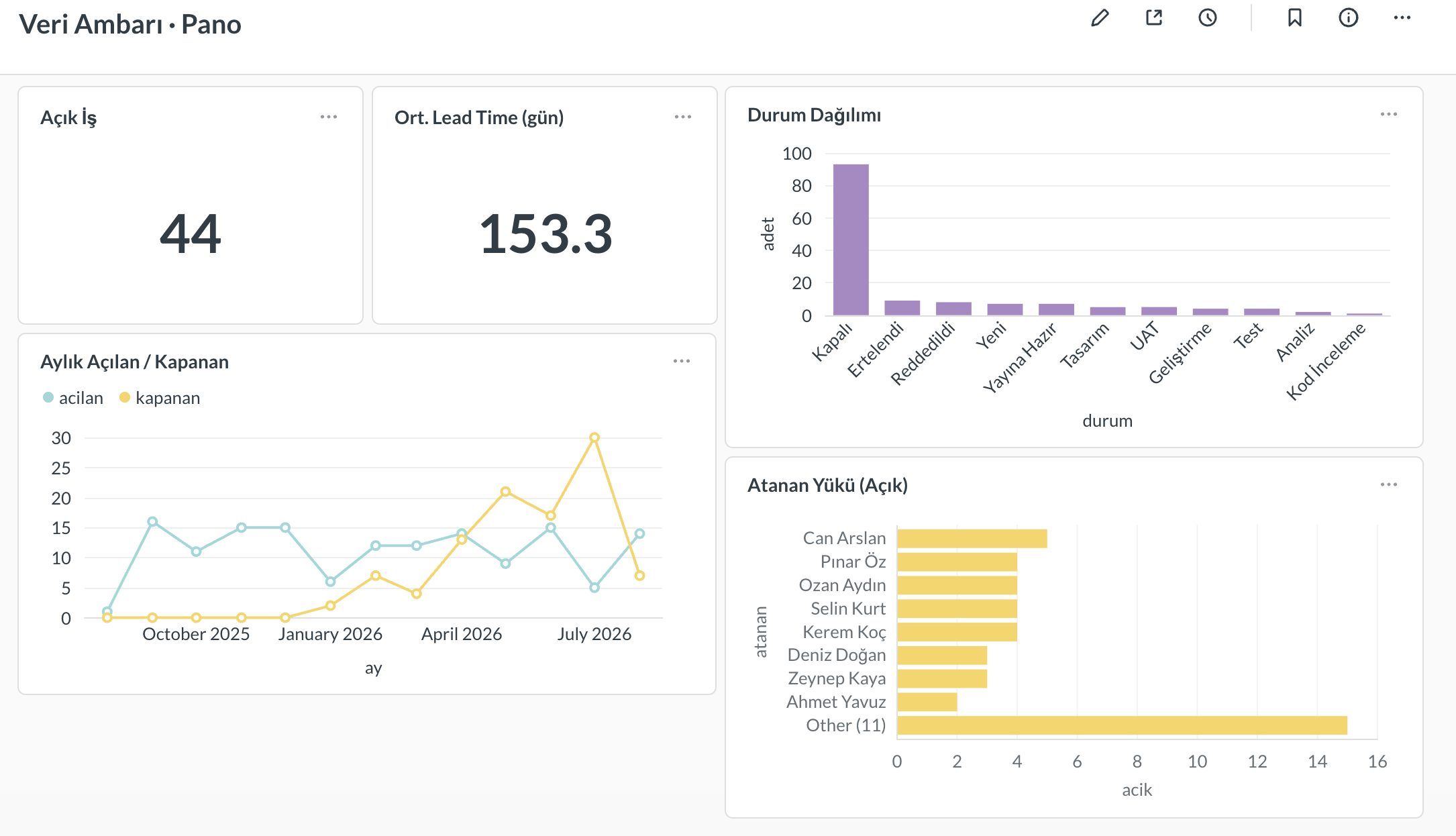The height and width of the screenshot is (836, 1456).
Task: Toggle the kapanan series legend
Action: [160, 398]
